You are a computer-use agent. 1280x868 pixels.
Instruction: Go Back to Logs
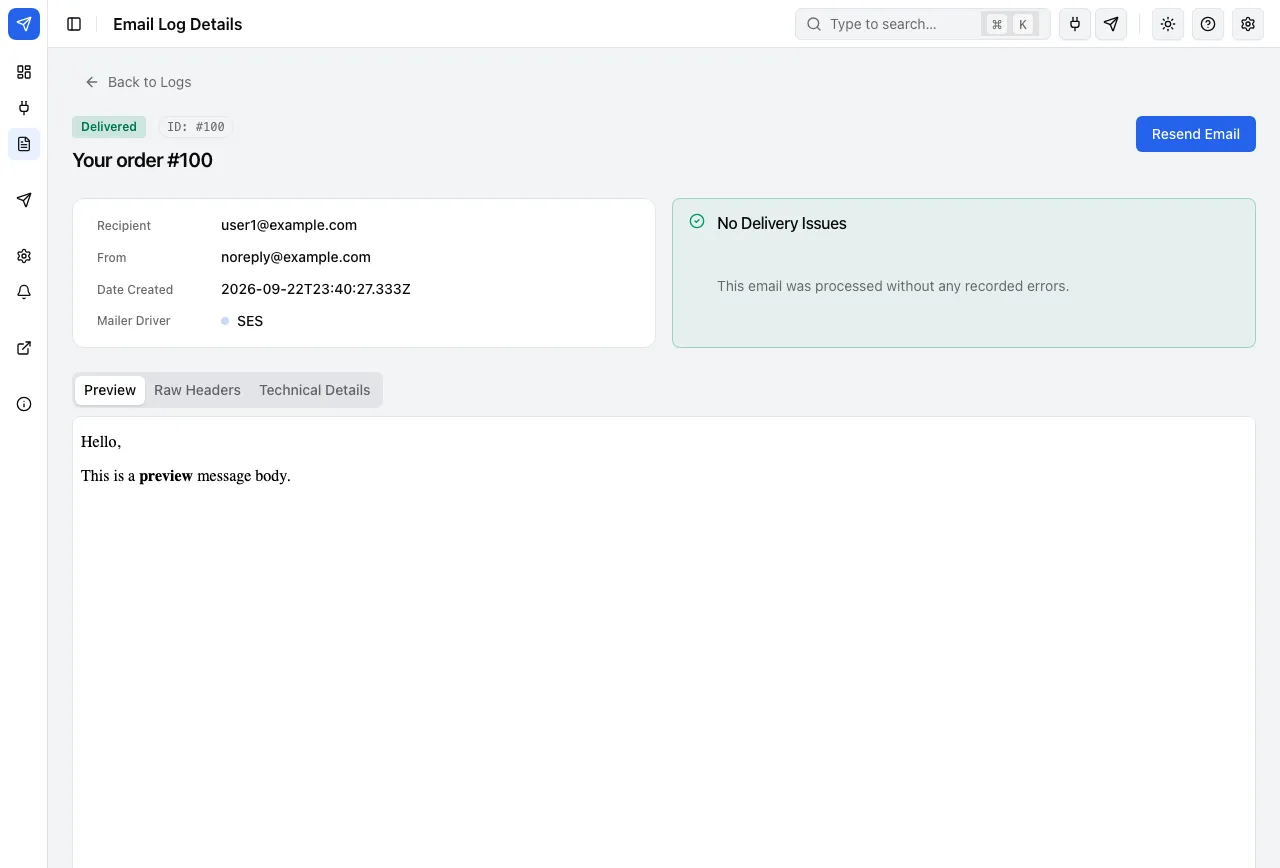coord(138,82)
